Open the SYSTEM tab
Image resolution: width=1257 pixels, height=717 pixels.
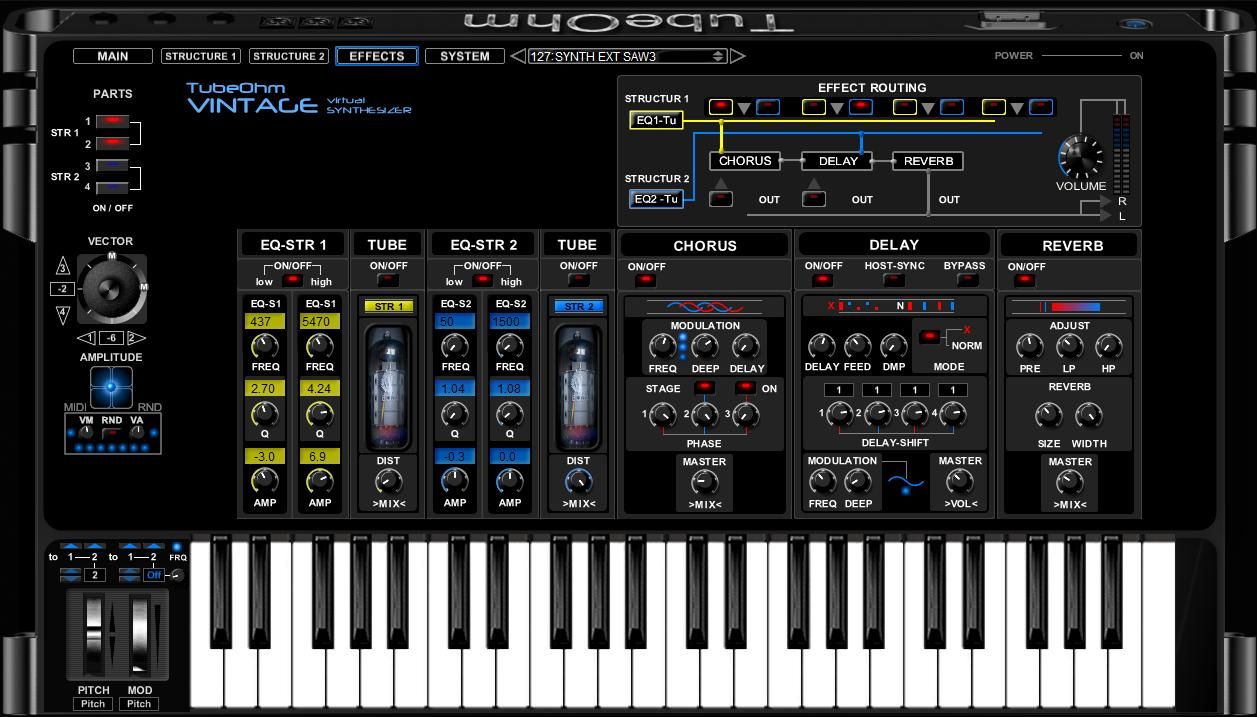[465, 56]
